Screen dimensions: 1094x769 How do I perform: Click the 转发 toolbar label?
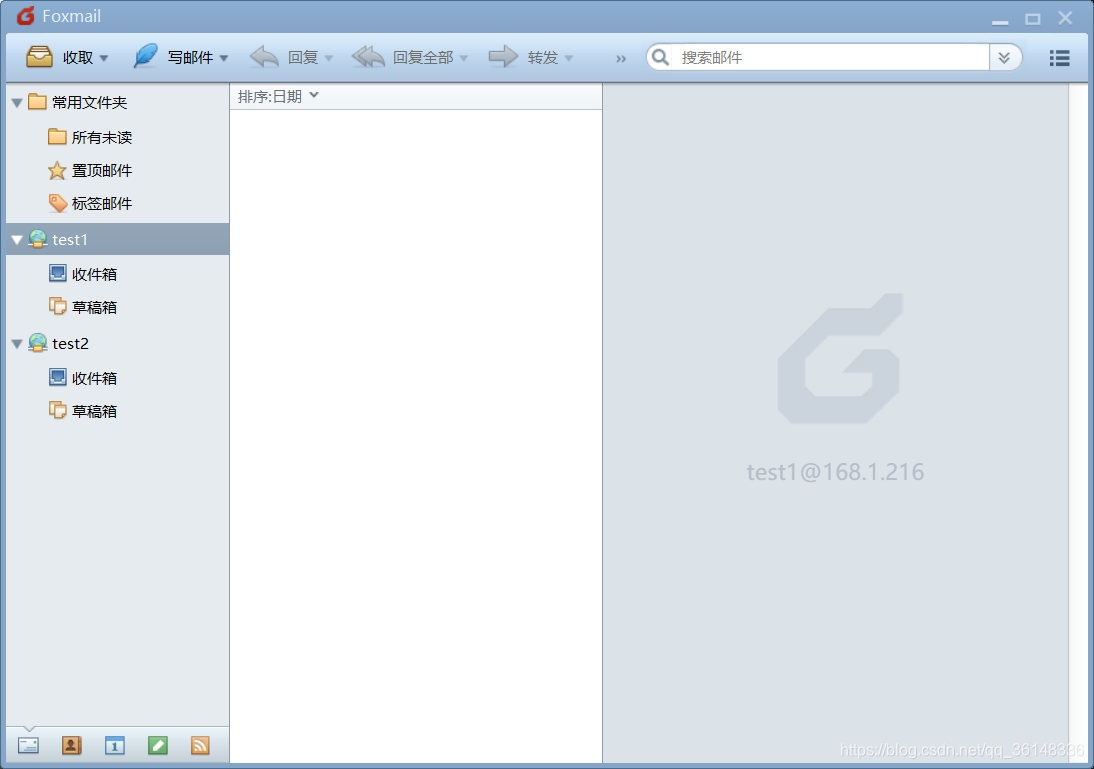pyautogui.click(x=543, y=58)
